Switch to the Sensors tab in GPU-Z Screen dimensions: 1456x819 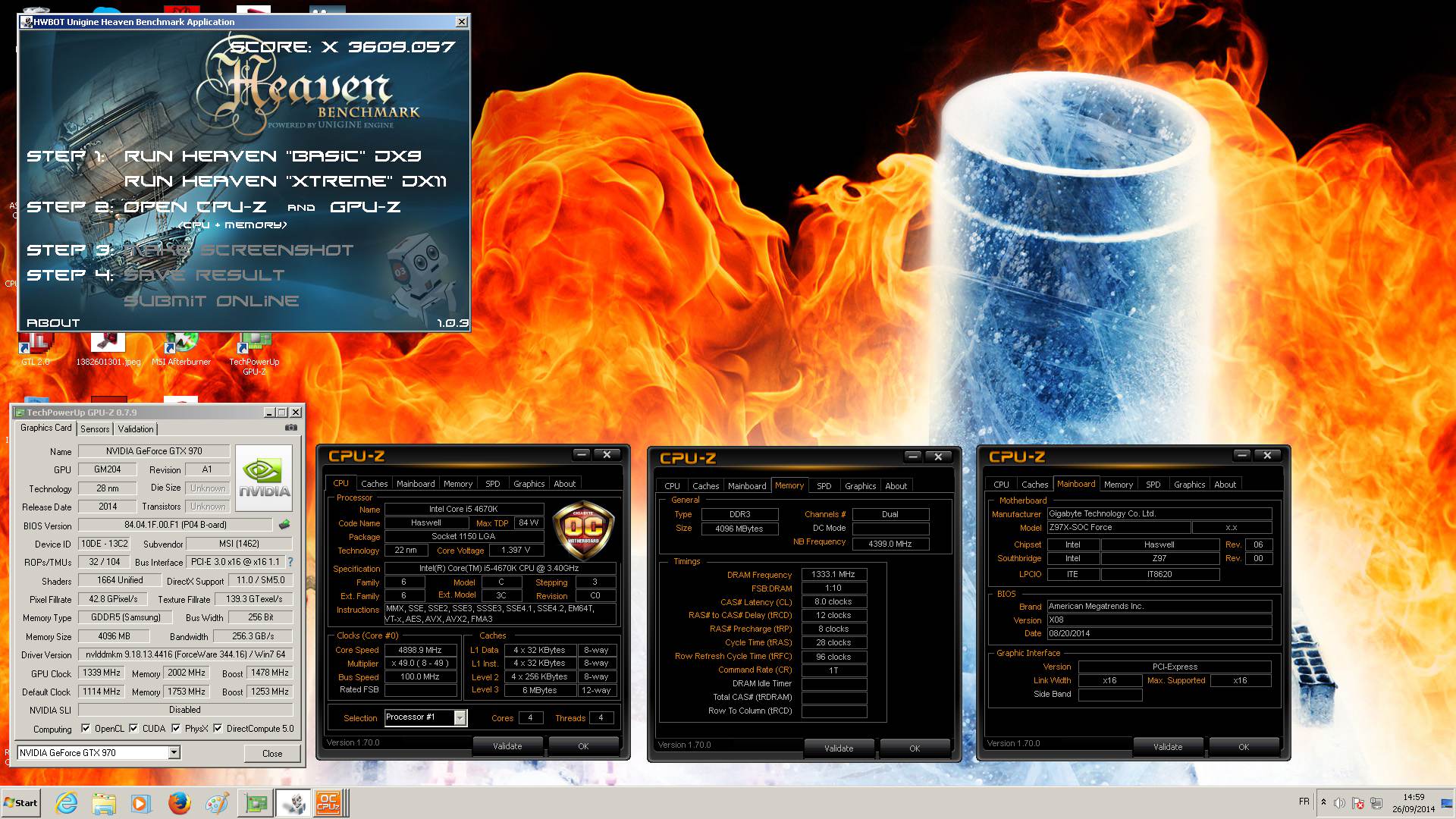[x=95, y=429]
